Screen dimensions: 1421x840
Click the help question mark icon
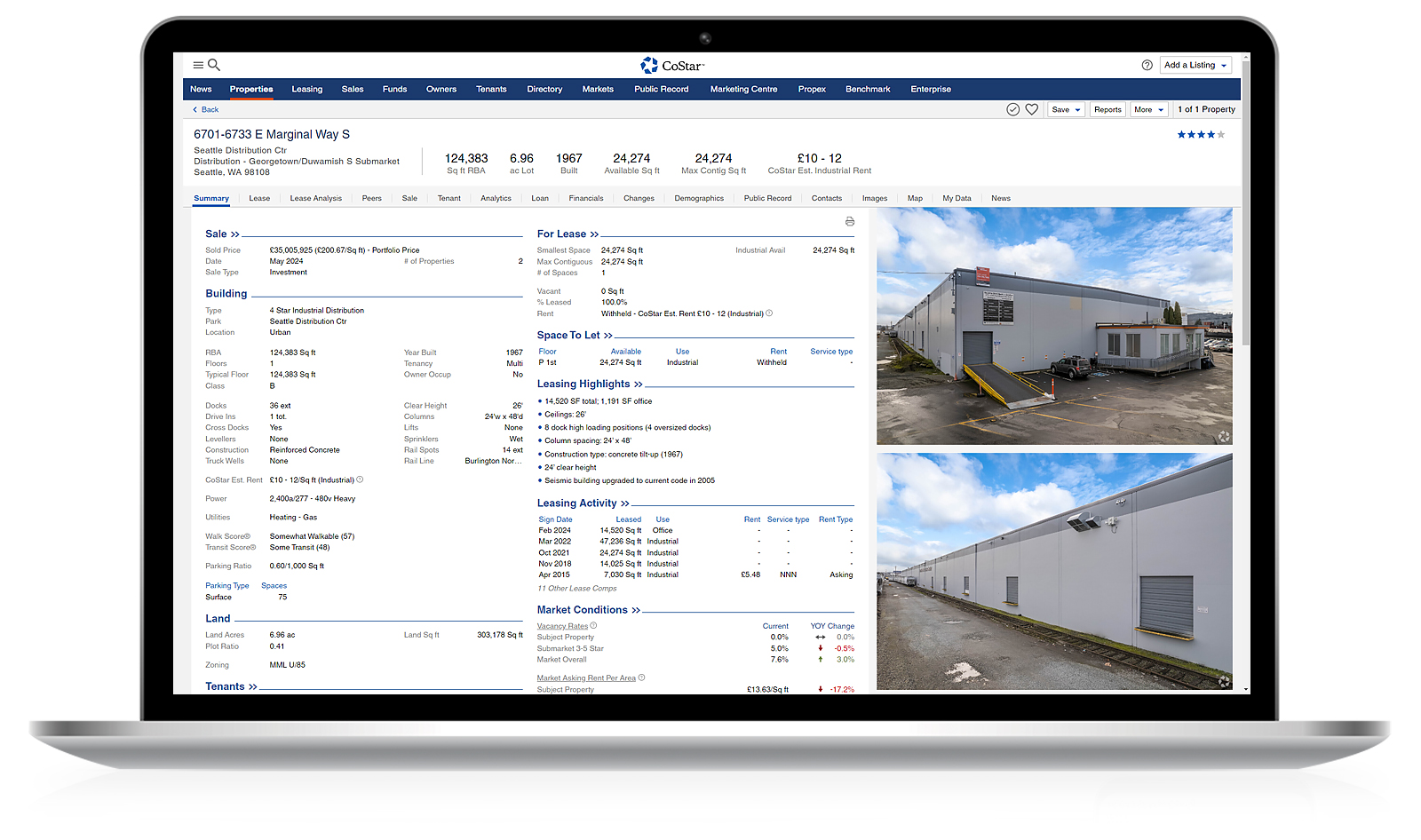pyautogui.click(x=1147, y=65)
